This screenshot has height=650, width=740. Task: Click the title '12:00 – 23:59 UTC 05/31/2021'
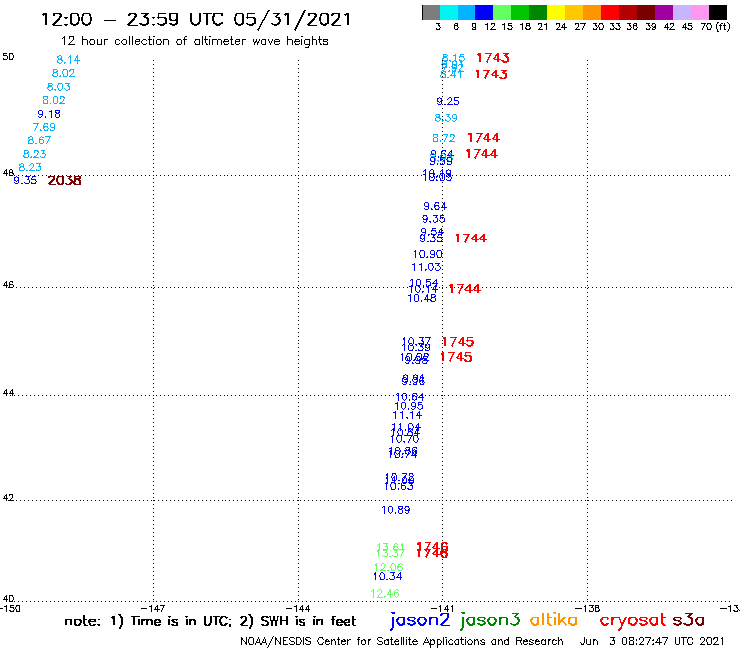click(196, 19)
